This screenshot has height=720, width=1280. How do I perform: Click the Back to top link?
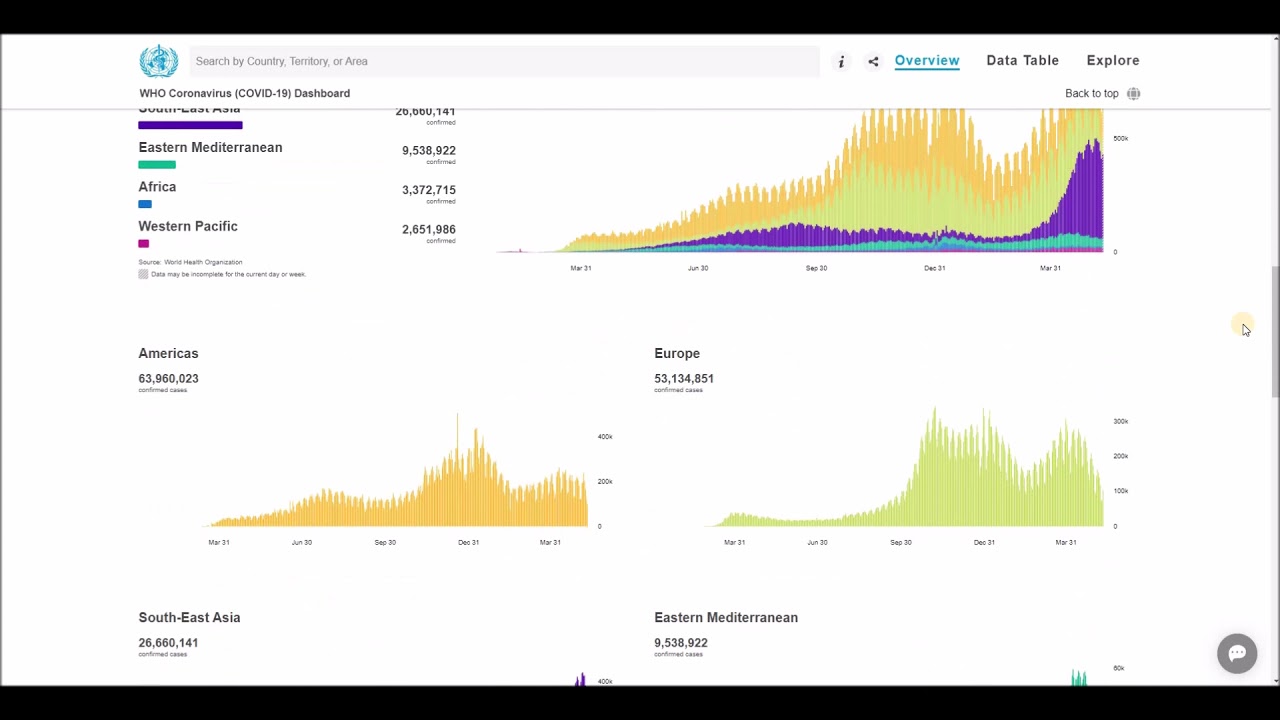(x=1091, y=93)
